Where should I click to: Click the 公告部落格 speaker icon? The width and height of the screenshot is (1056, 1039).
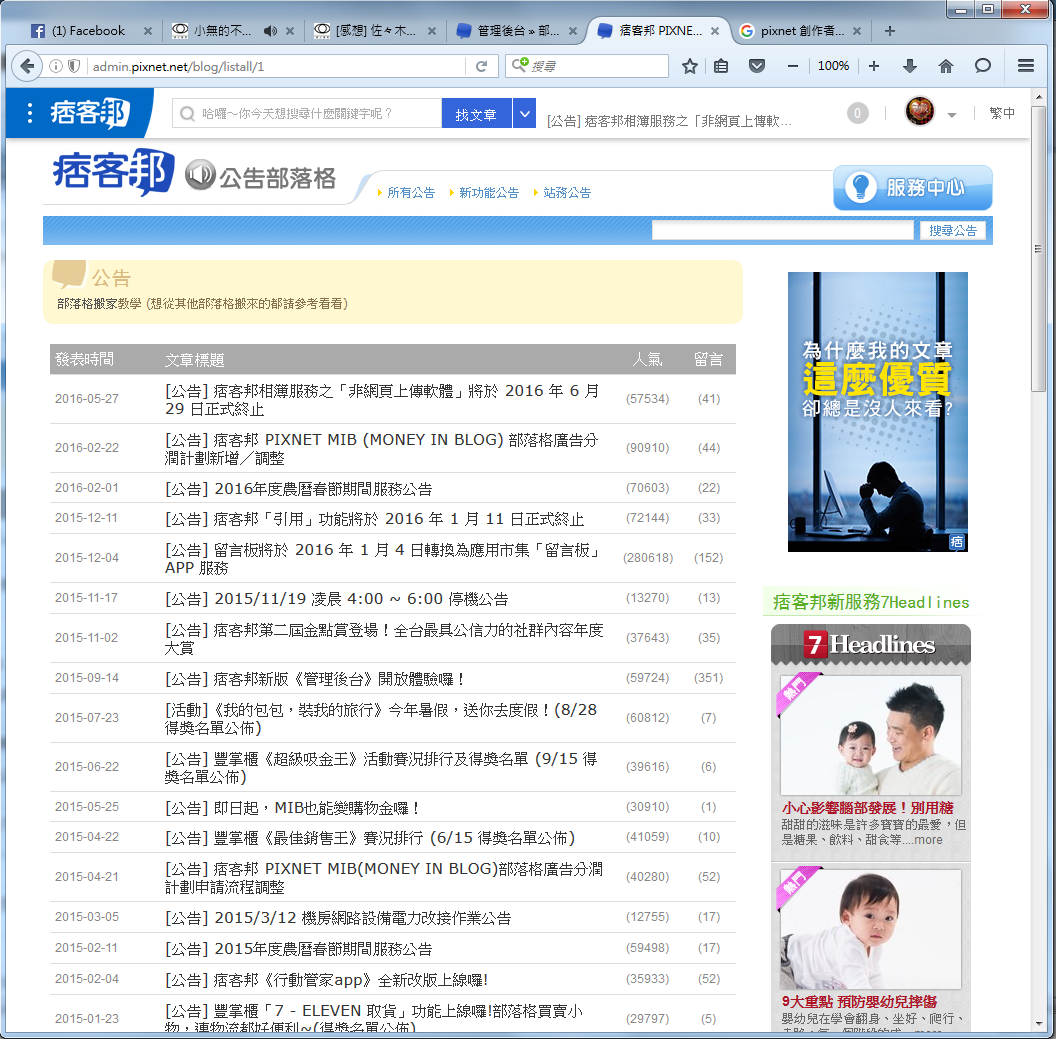click(200, 175)
